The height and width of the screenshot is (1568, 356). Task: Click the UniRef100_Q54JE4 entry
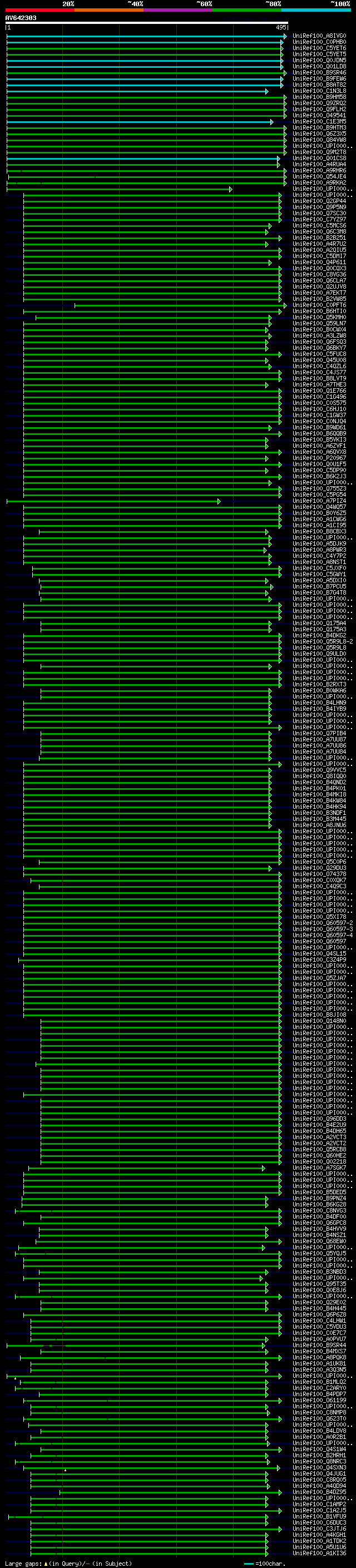coord(319,176)
